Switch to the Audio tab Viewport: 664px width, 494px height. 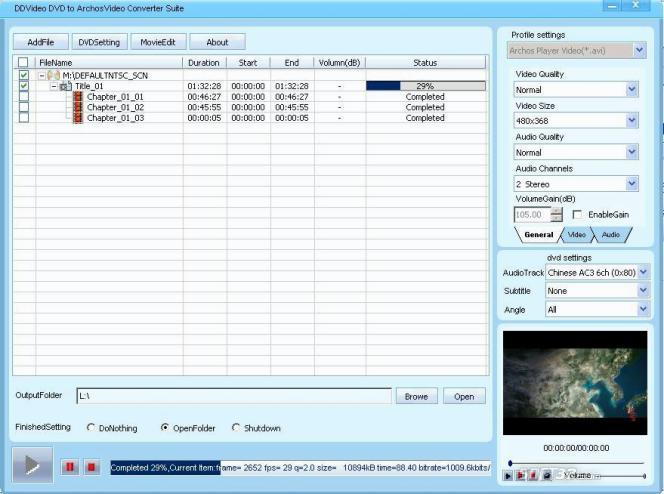tap(611, 235)
